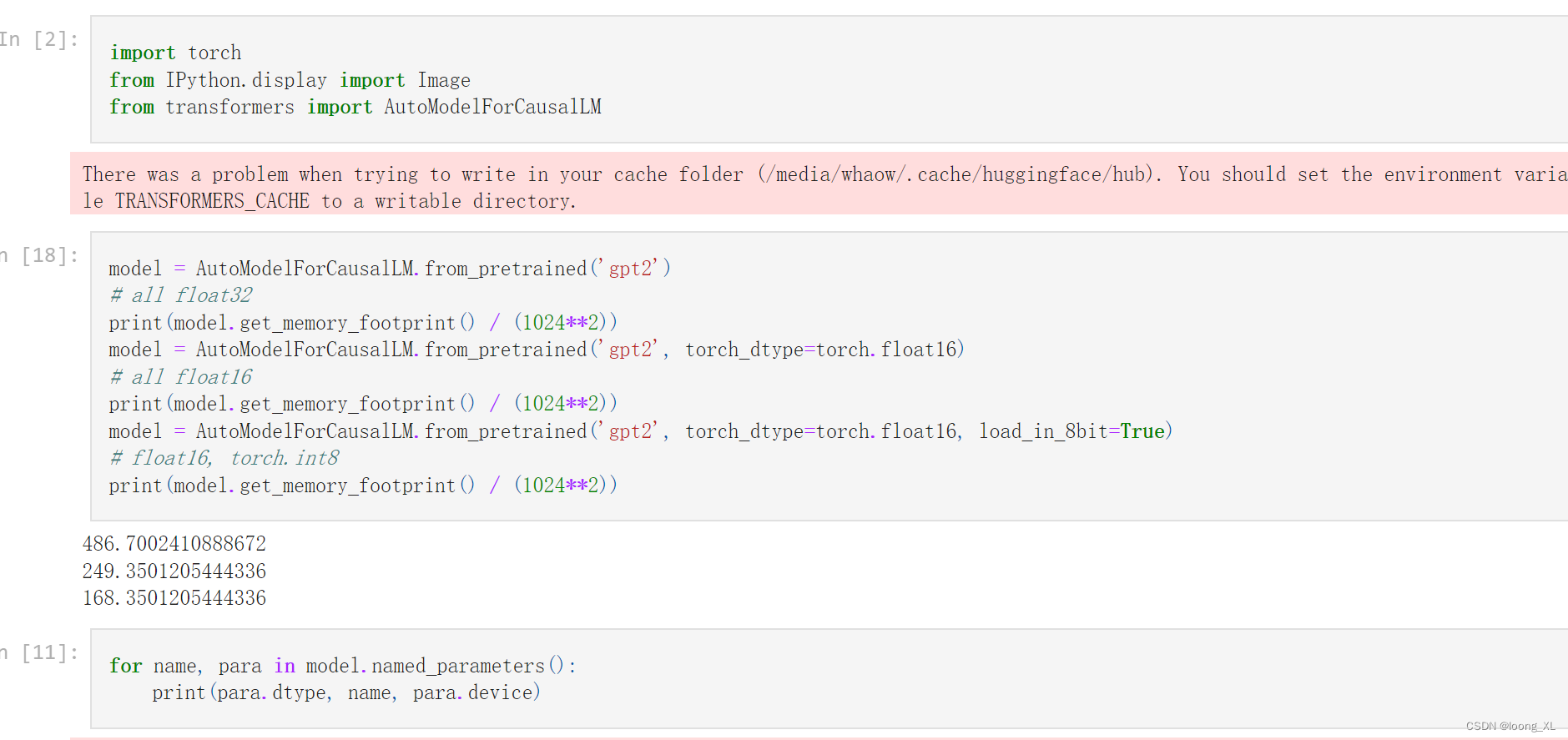The image size is (1568, 740).
Task: Click the '# all float32' comment
Action: click(x=180, y=295)
